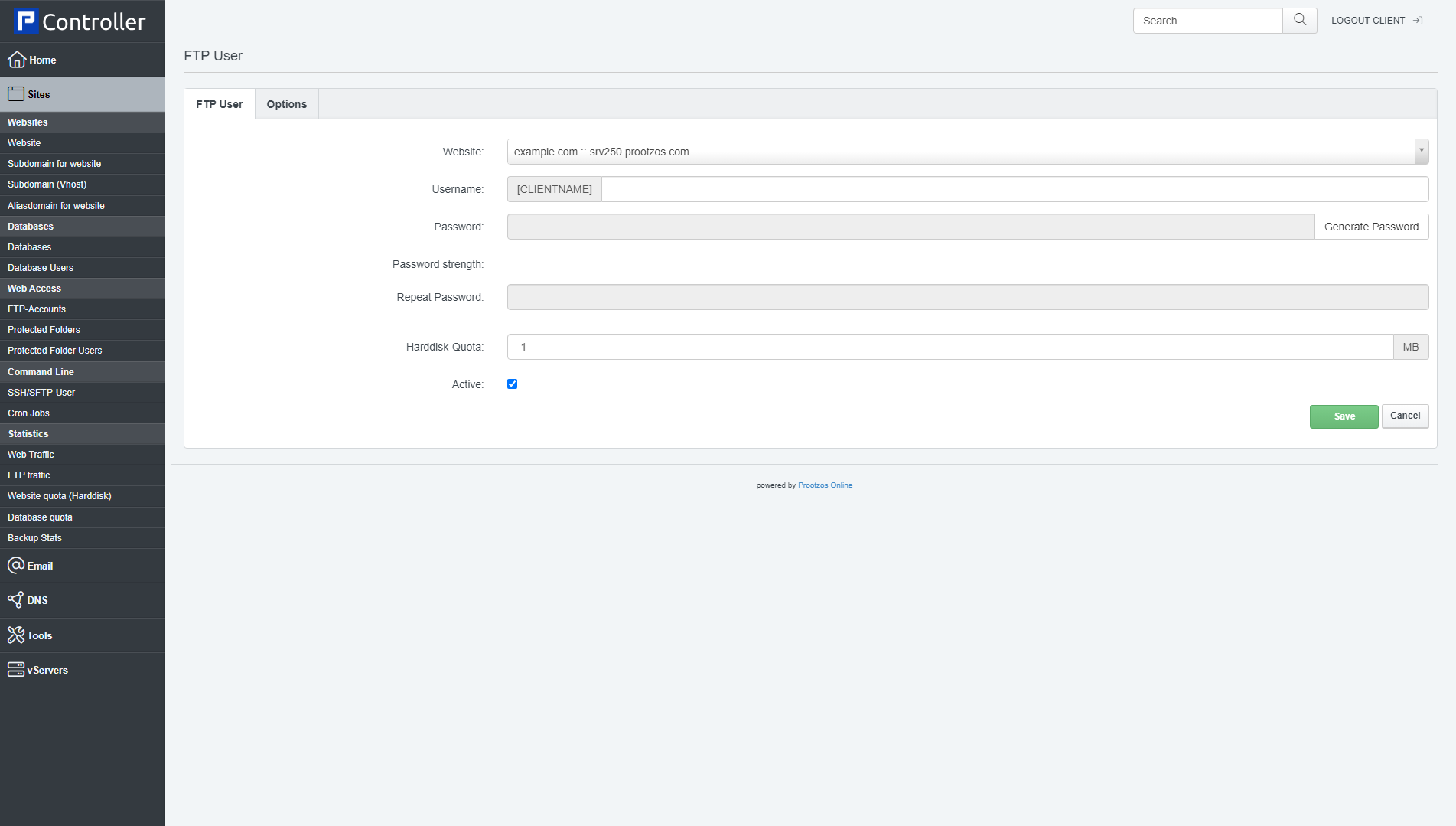Uncheck the Active checkbox

point(513,384)
